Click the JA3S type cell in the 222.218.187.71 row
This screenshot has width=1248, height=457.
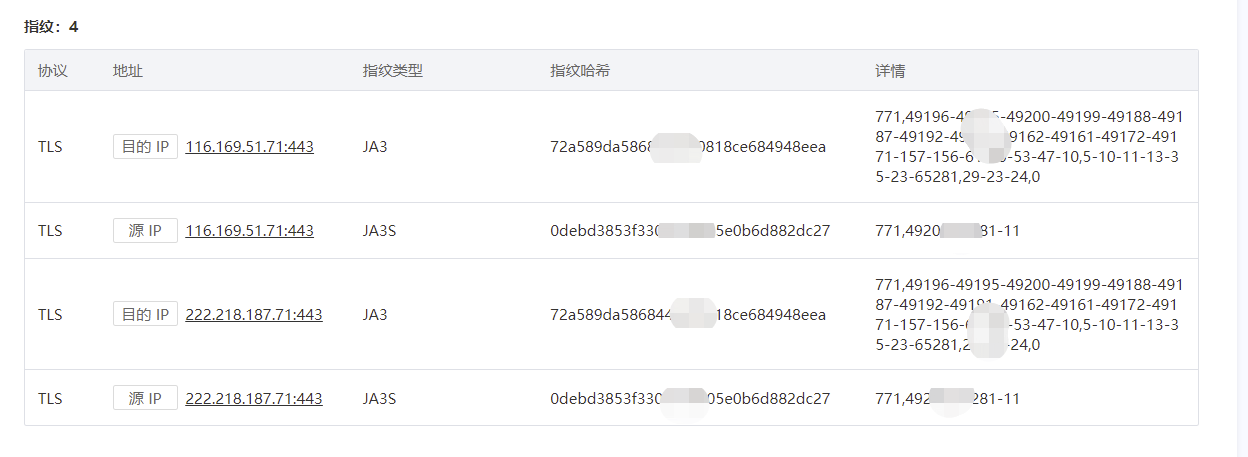click(x=379, y=399)
